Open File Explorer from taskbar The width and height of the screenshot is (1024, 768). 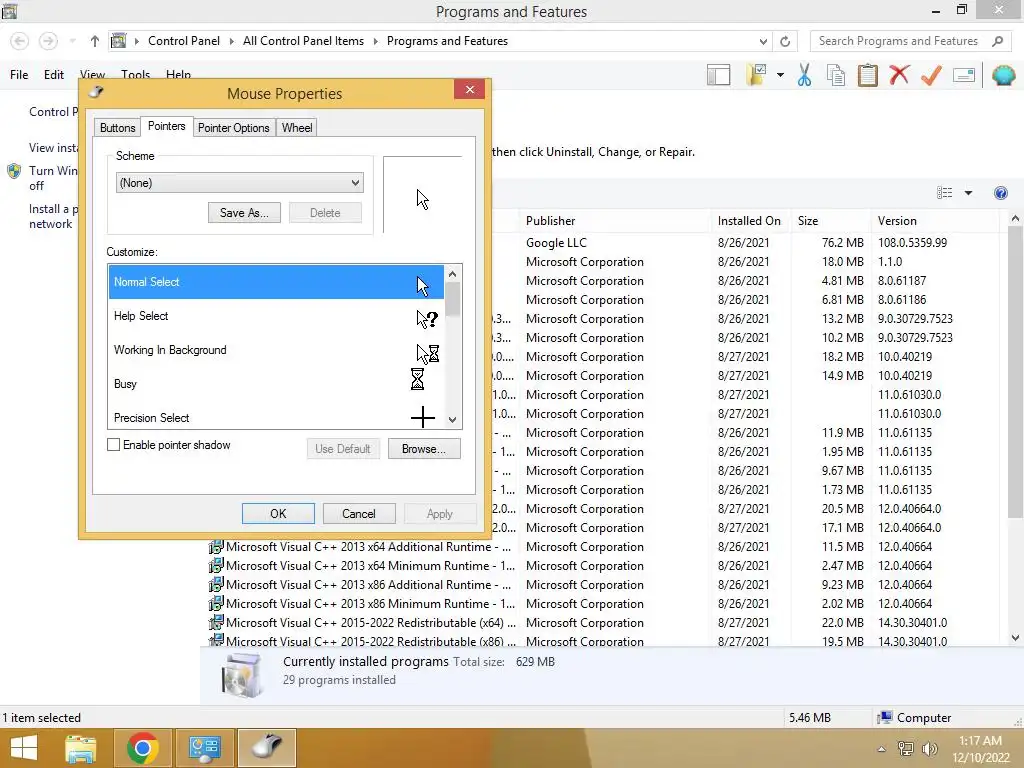(81, 748)
